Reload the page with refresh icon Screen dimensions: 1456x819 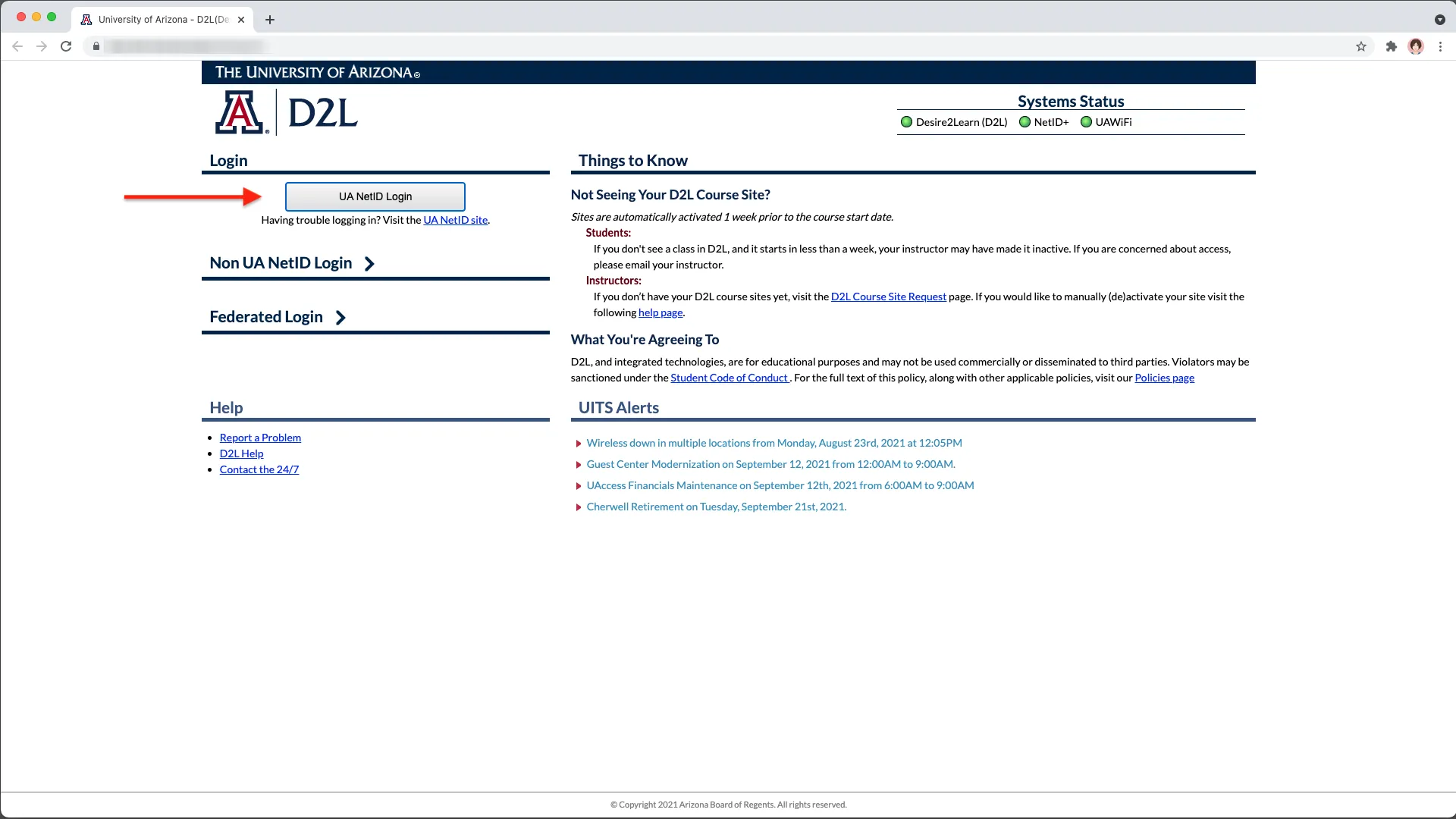click(66, 46)
